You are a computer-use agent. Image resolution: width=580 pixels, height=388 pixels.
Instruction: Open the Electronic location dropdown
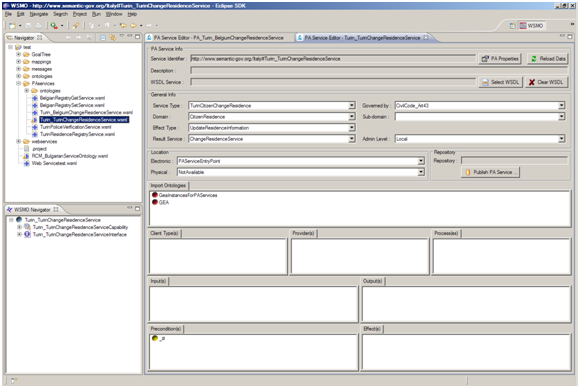click(x=421, y=161)
